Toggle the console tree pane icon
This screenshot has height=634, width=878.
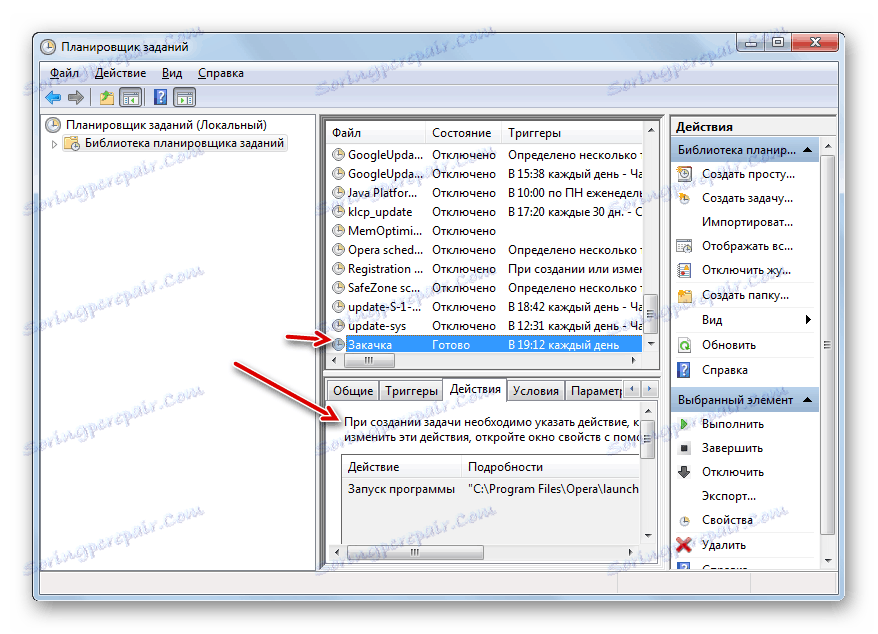point(131,98)
